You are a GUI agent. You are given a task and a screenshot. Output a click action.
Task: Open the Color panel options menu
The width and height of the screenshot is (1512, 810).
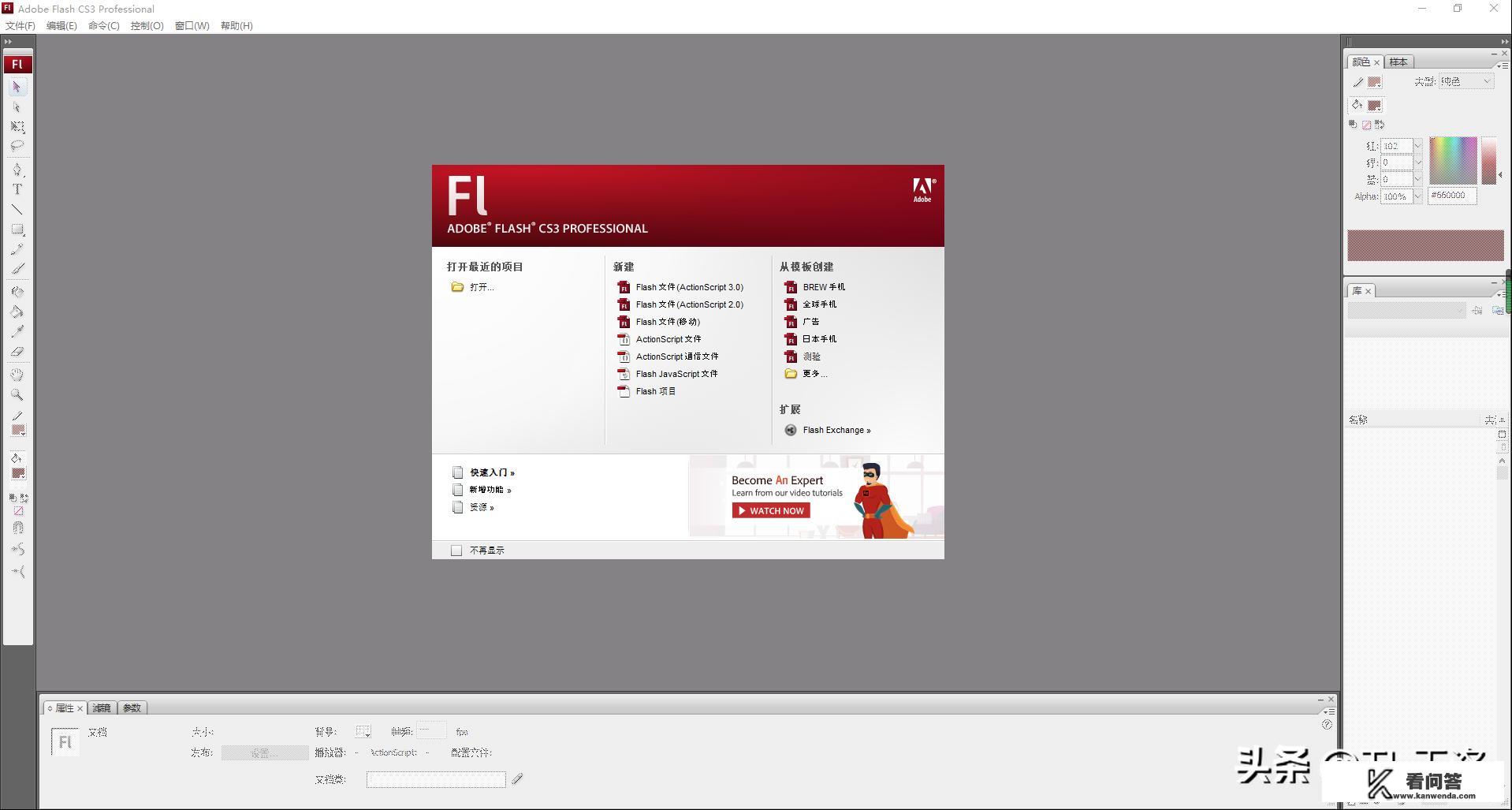point(1503,65)
